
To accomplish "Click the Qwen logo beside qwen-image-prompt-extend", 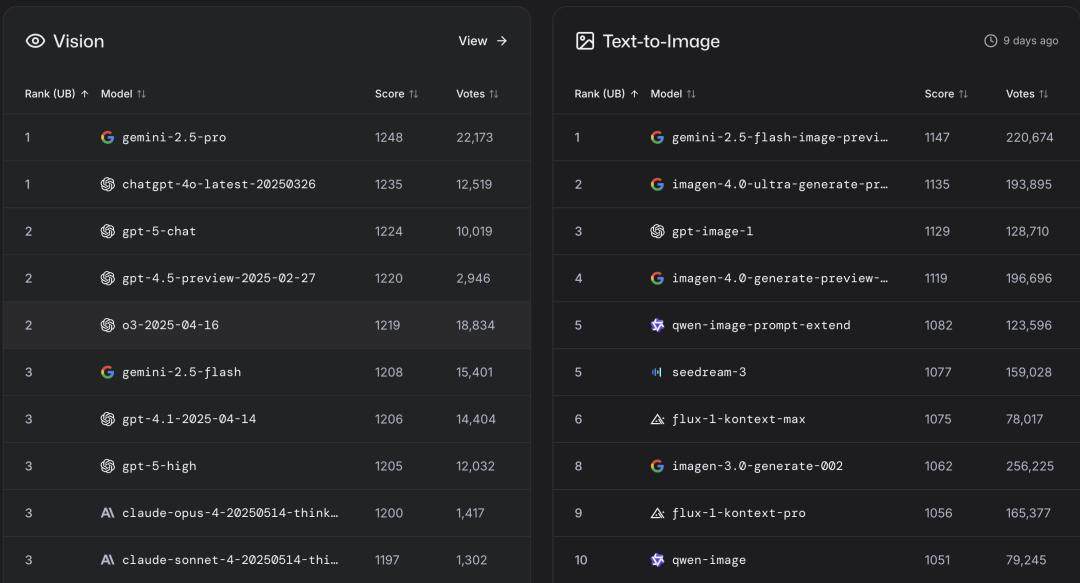I will coord(657,325).
